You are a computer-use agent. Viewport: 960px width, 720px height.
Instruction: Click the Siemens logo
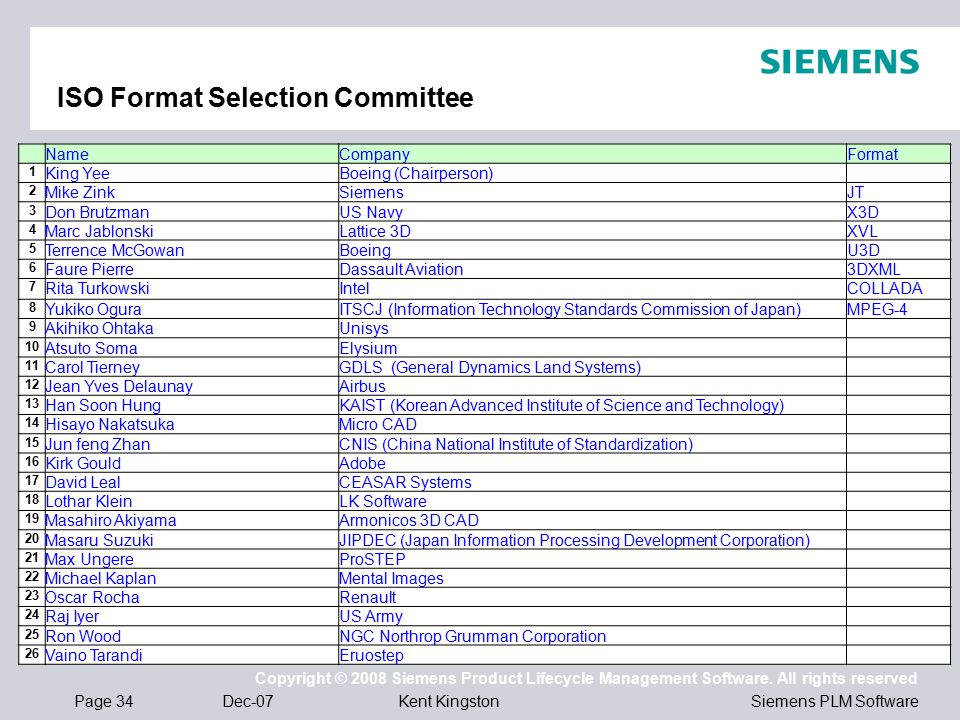click(839, 62)
